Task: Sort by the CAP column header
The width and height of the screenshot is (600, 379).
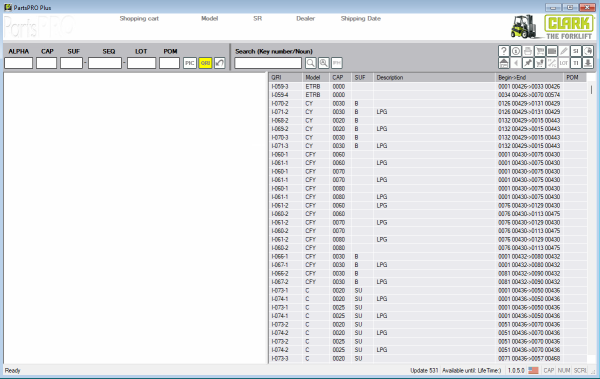Action: tap(341, 77)
